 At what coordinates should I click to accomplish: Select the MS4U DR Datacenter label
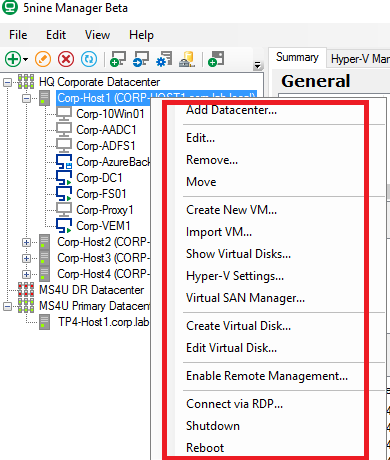coord(91,290)
